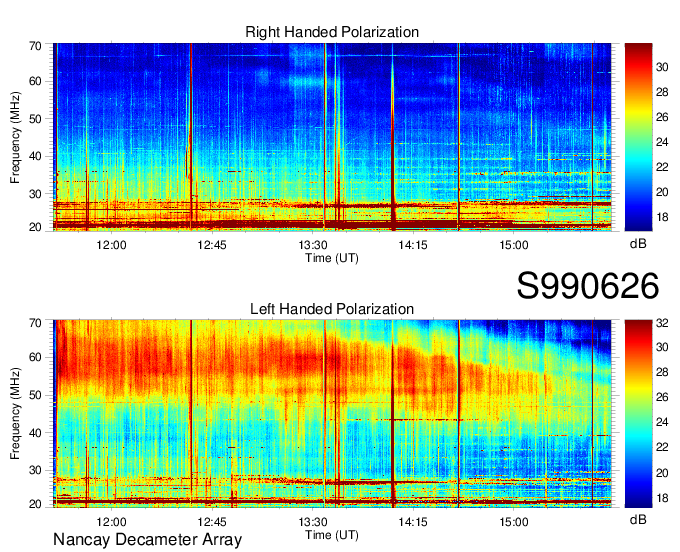The image size is (680, 552).
Task: Click the lower plot's Frequency (MHz) axis label
Action: point(15,414)
